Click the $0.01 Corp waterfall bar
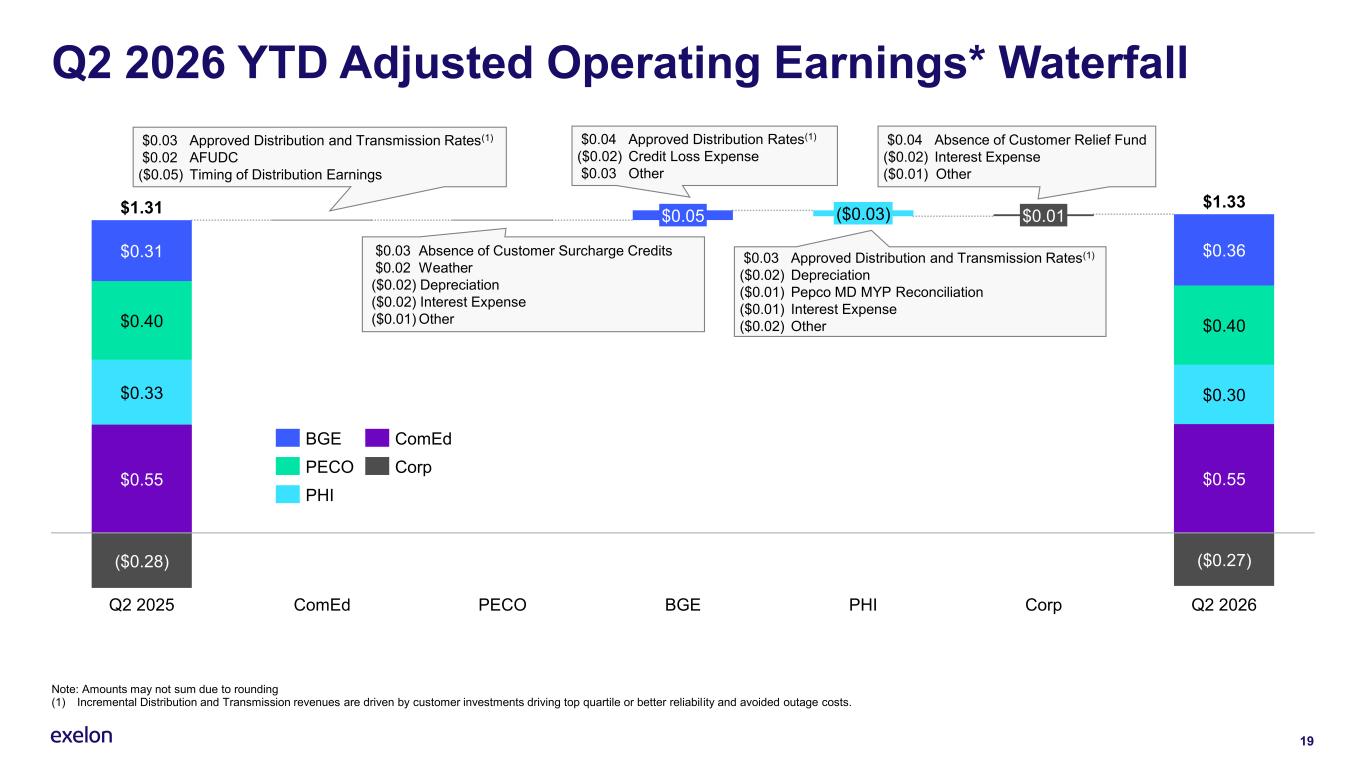This screenshot has width=1365, height=768. click(x=1044, y=215)
